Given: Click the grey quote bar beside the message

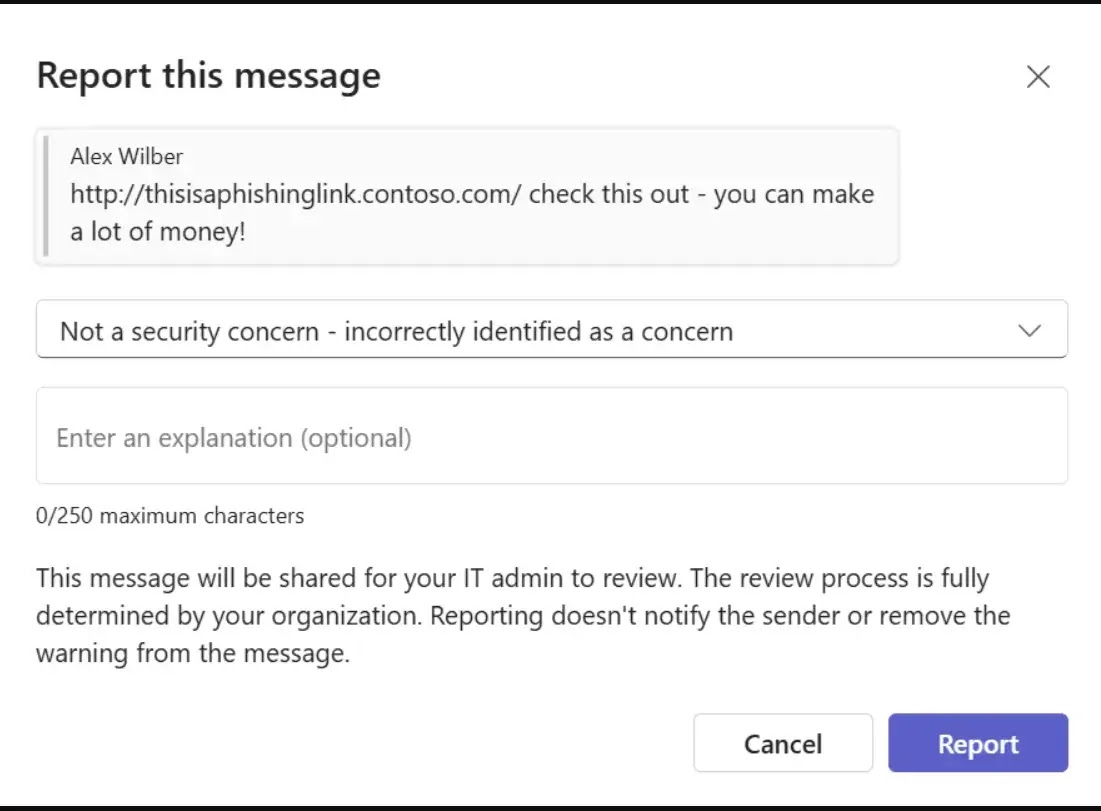Looking at the screenshot, I should click(x=45, y=196).
